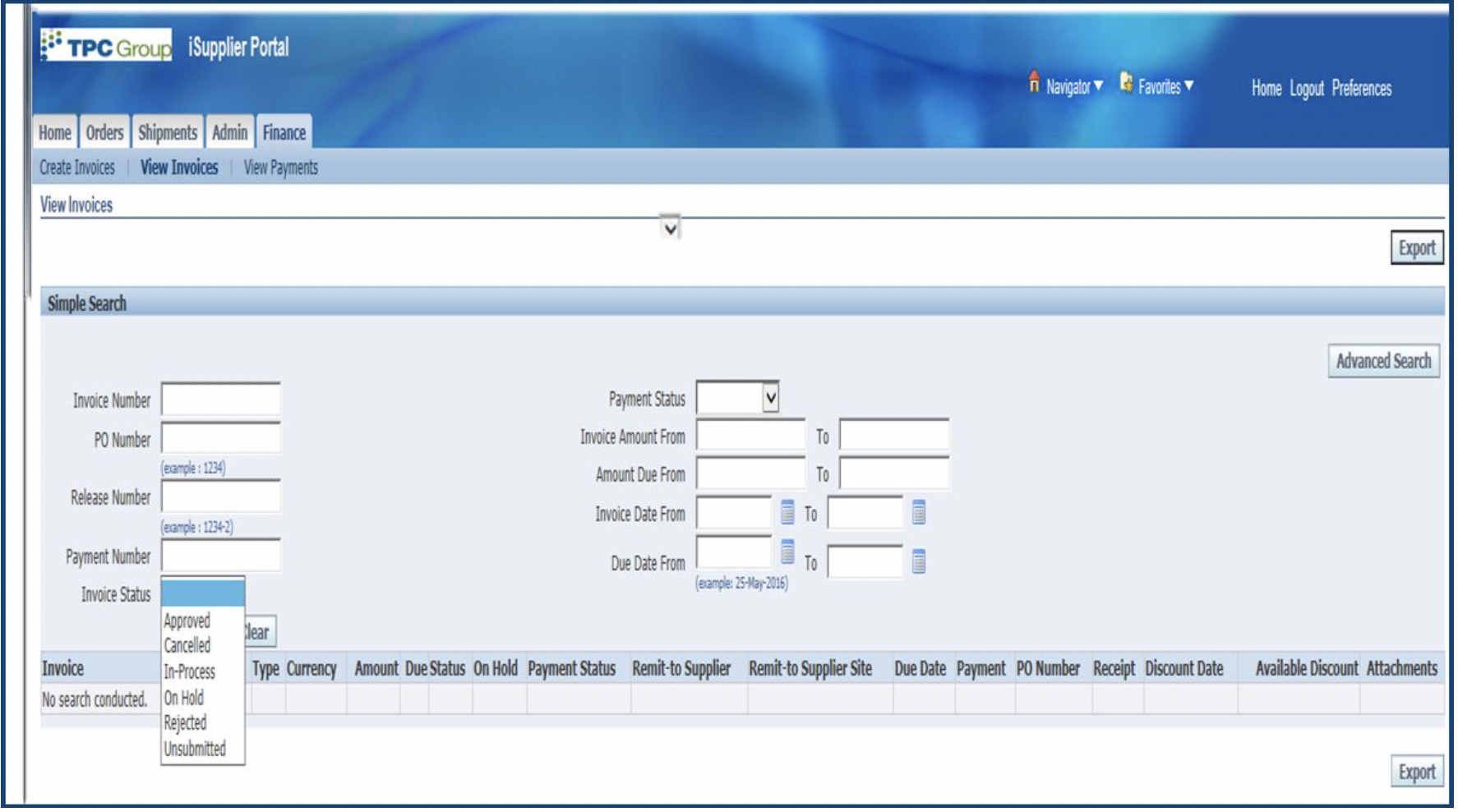Click the Currency column header
The height and width of the screenshot is (812, 1458).
pyautogui.click(x=311, y=668)
